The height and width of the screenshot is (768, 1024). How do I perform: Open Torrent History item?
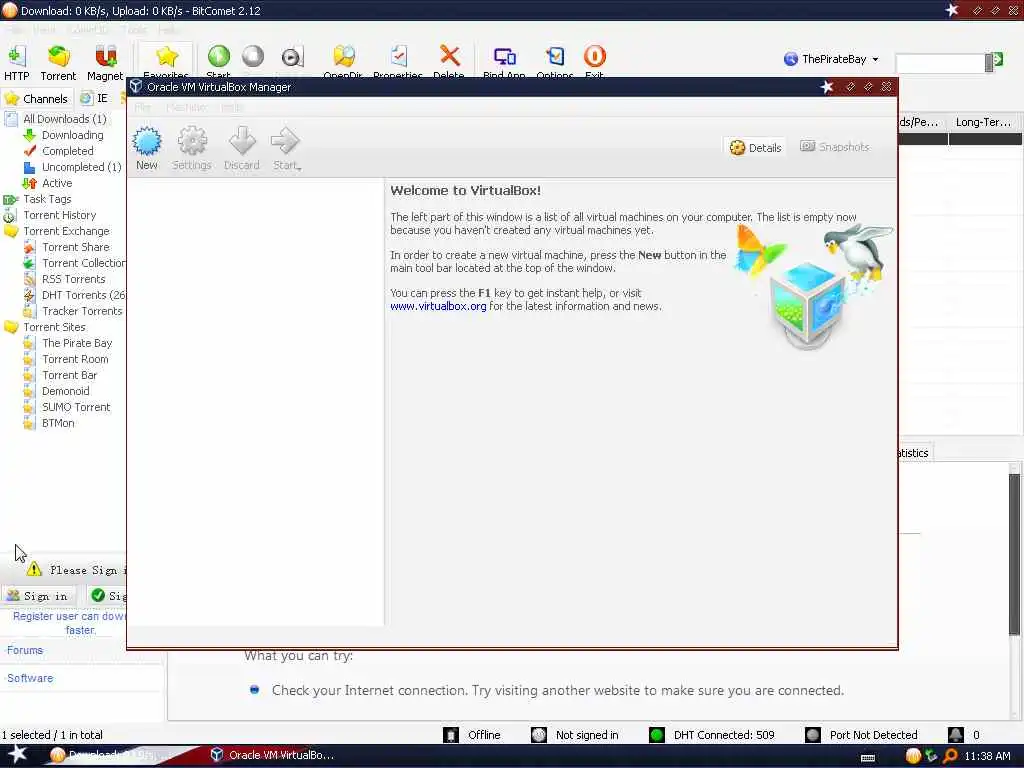(x=59, y=215)
